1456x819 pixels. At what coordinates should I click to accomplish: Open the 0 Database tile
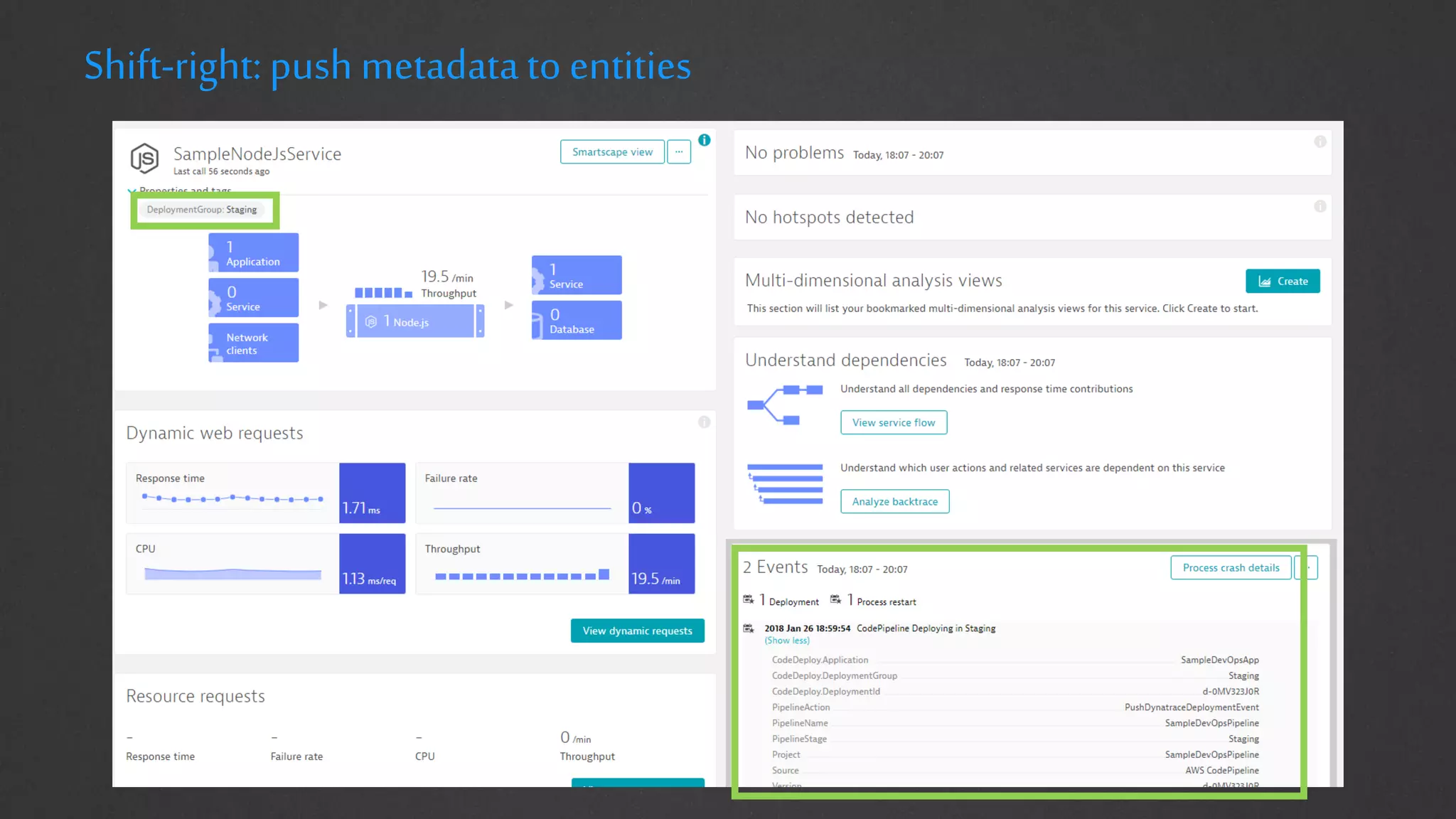pos(577,321)
